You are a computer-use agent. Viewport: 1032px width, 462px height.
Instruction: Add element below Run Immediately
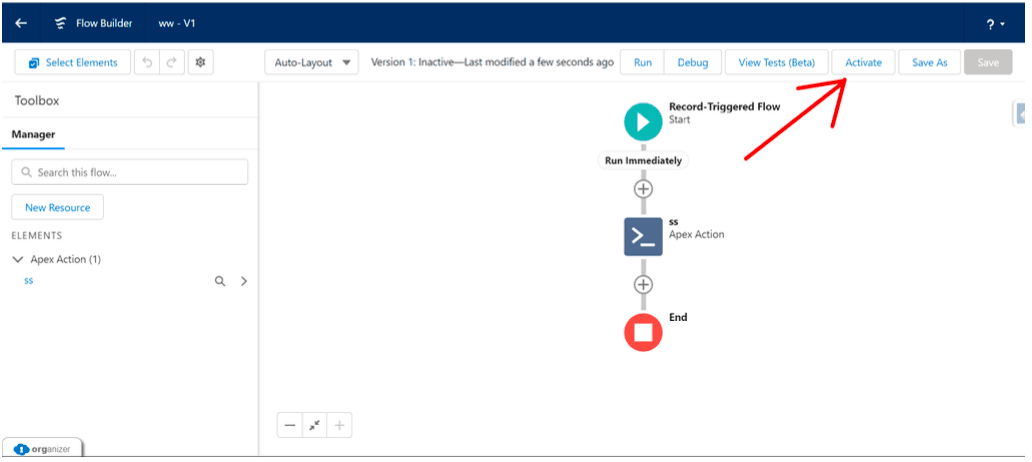click(643, 188)
